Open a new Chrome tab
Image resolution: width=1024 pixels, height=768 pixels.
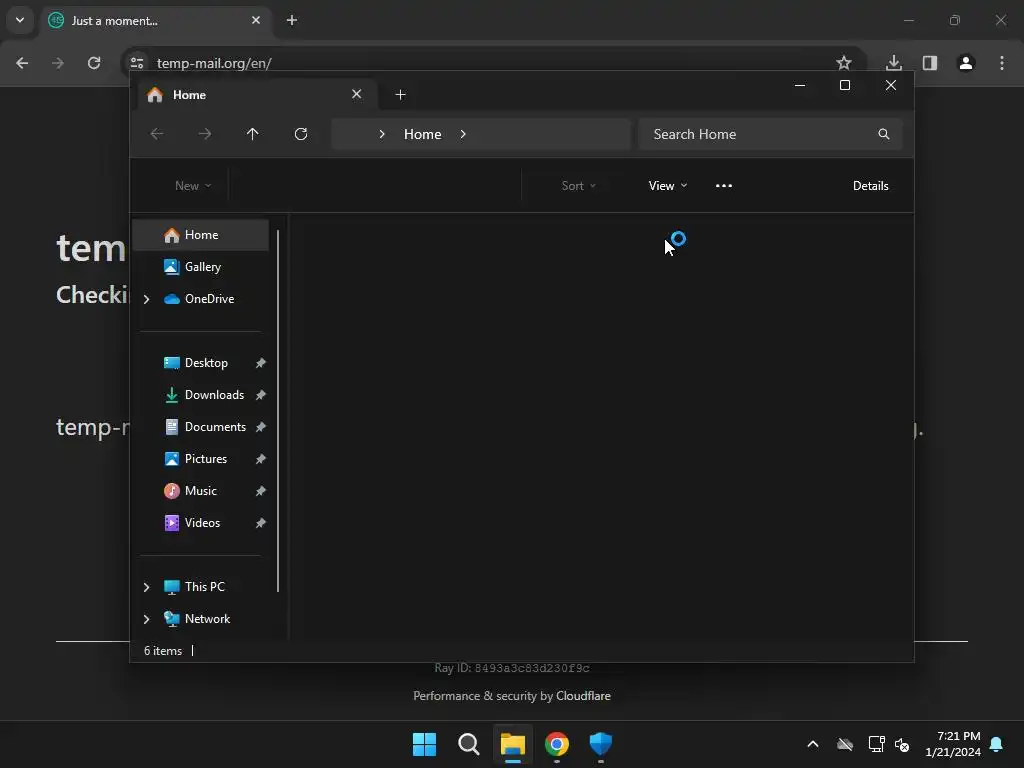[x=292, y=20]
